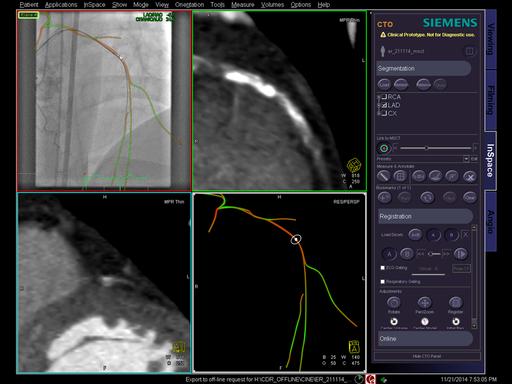This screenshot has height=384, width=512.
Task: Adjust the Link to MSCT slider
Action: (435, 148)
